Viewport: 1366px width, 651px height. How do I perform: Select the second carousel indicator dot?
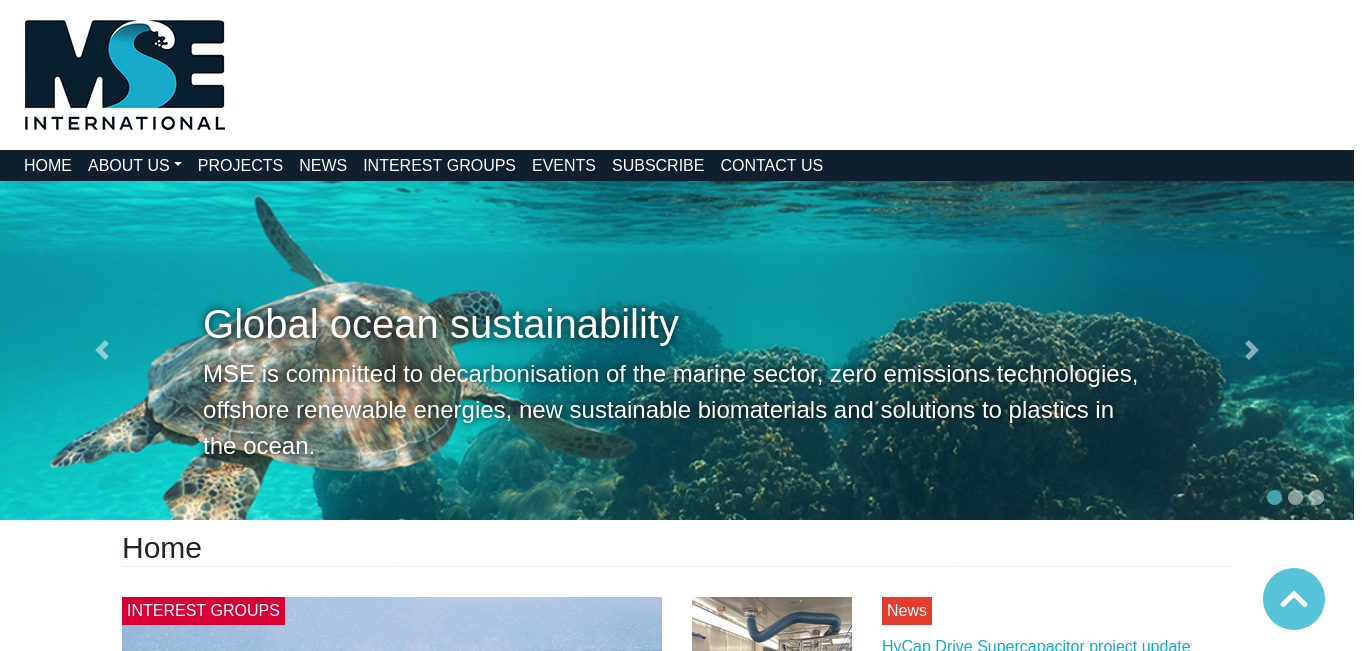(1295, 497)
